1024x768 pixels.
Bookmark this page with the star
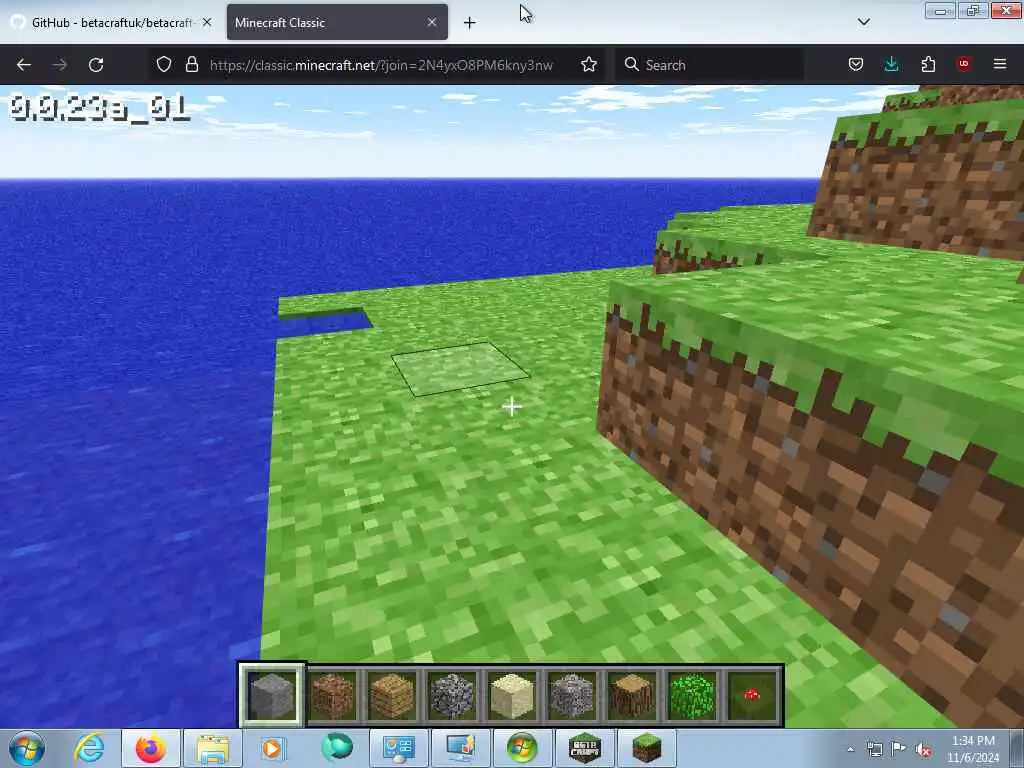[589, 64]
